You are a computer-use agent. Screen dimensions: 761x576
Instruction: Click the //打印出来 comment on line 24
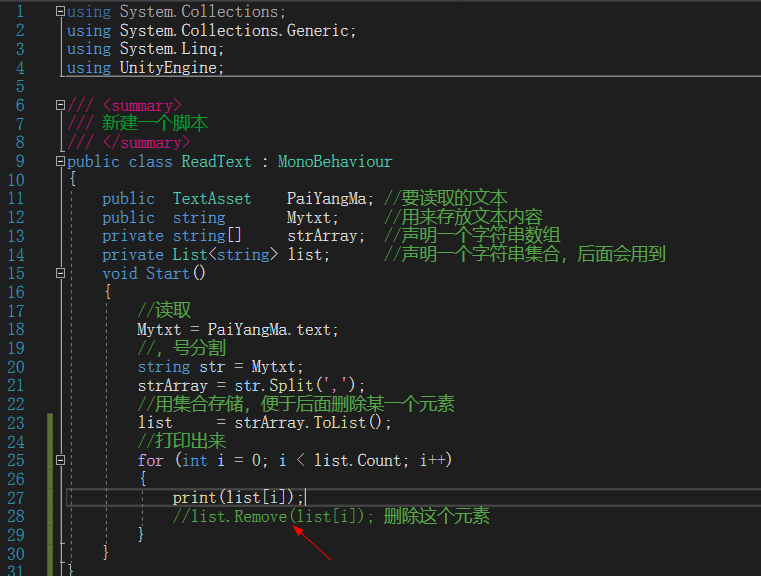(x=182, y=441)
